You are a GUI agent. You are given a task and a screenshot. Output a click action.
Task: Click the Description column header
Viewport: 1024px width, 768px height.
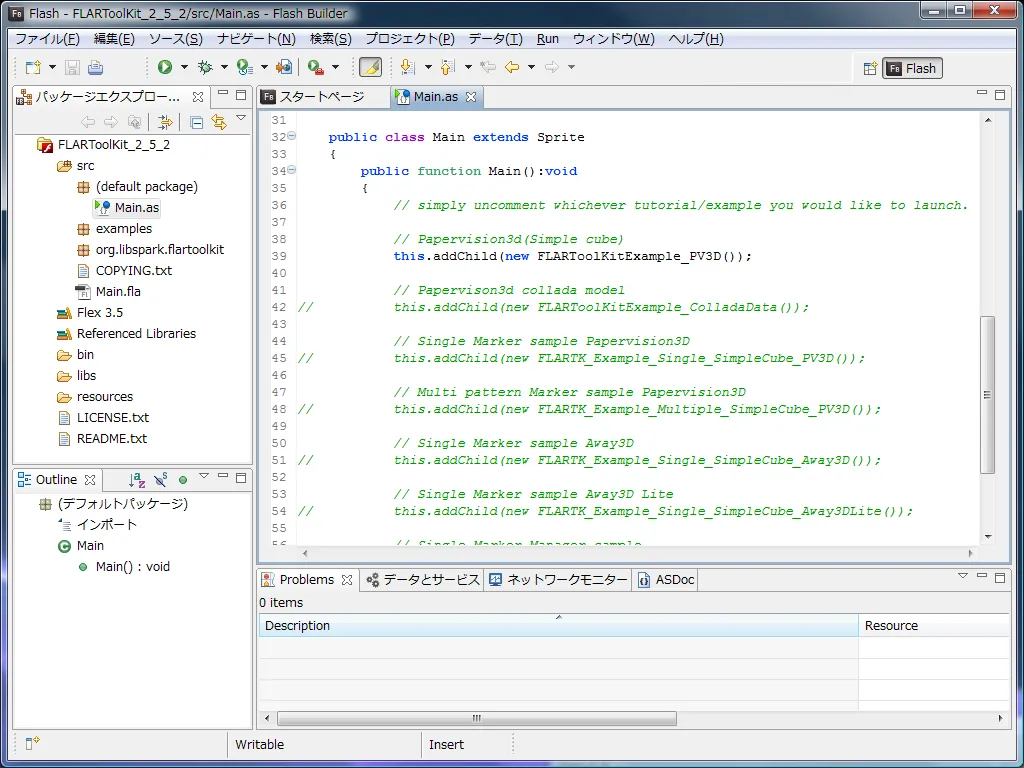tap(558, 626)
